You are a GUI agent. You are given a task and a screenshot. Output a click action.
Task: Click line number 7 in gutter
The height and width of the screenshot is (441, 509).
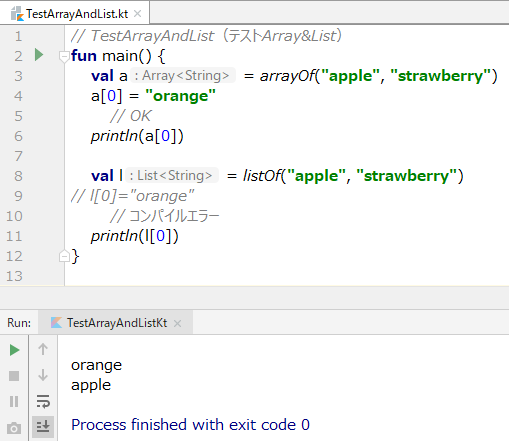[x=18, y=156]
